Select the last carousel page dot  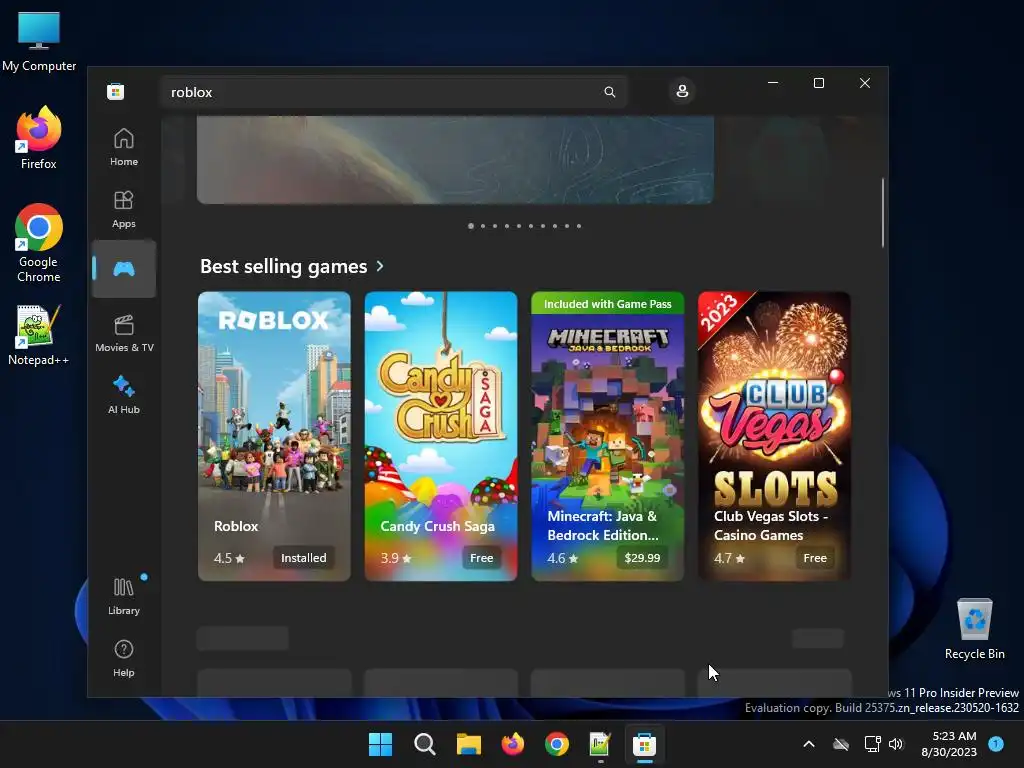coord(579,226)
